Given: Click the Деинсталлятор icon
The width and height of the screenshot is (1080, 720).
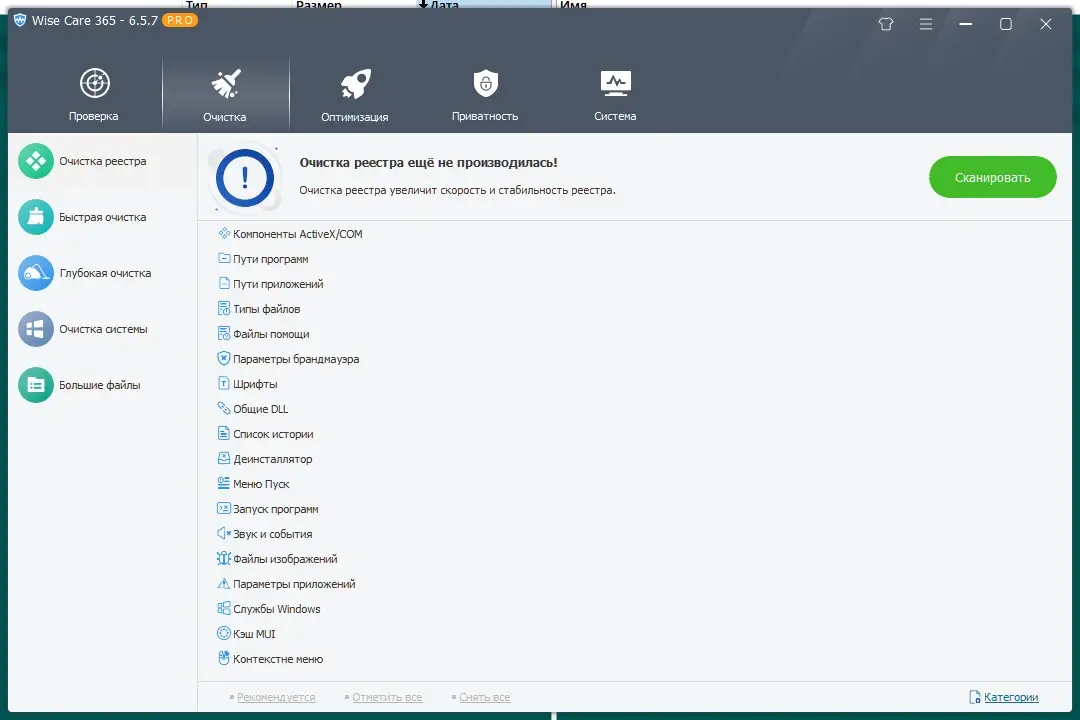Looking at the screenshot, I should [x=224, y=458].
